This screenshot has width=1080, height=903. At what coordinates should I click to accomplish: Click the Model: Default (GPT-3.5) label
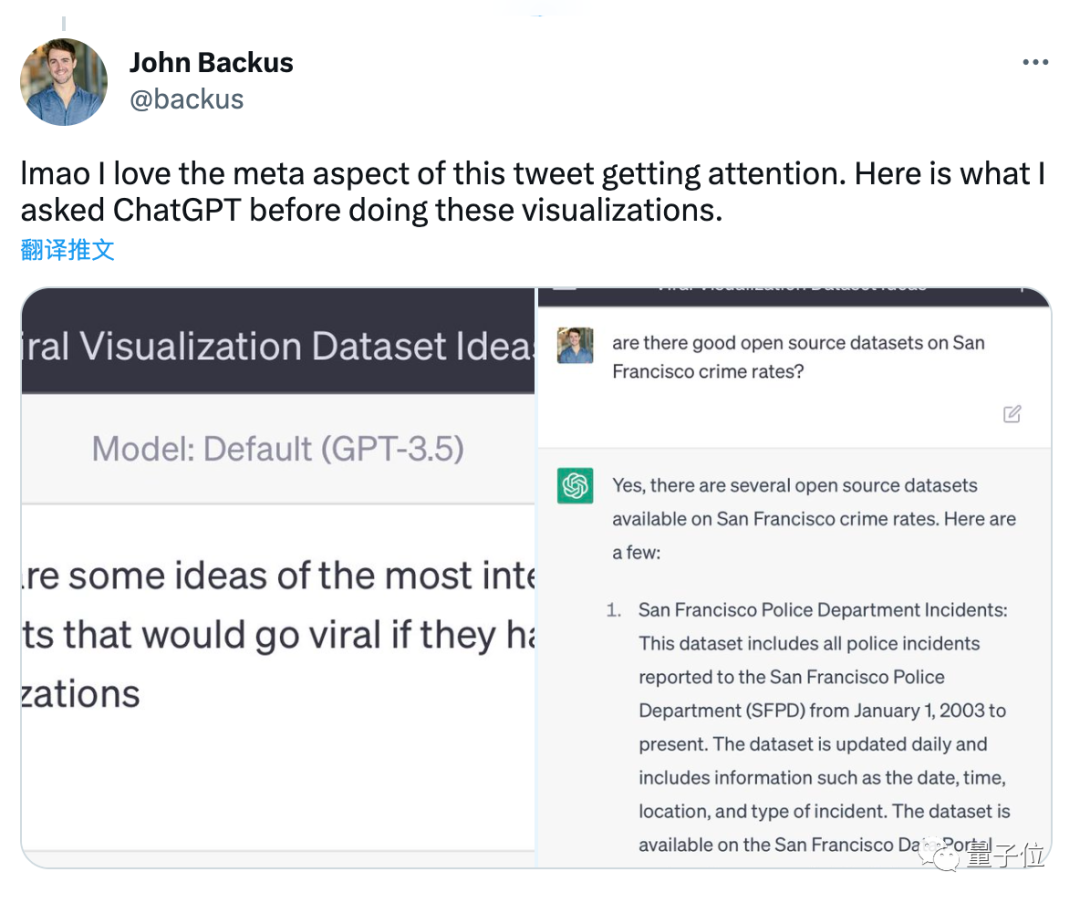click(x=278, y=449)
